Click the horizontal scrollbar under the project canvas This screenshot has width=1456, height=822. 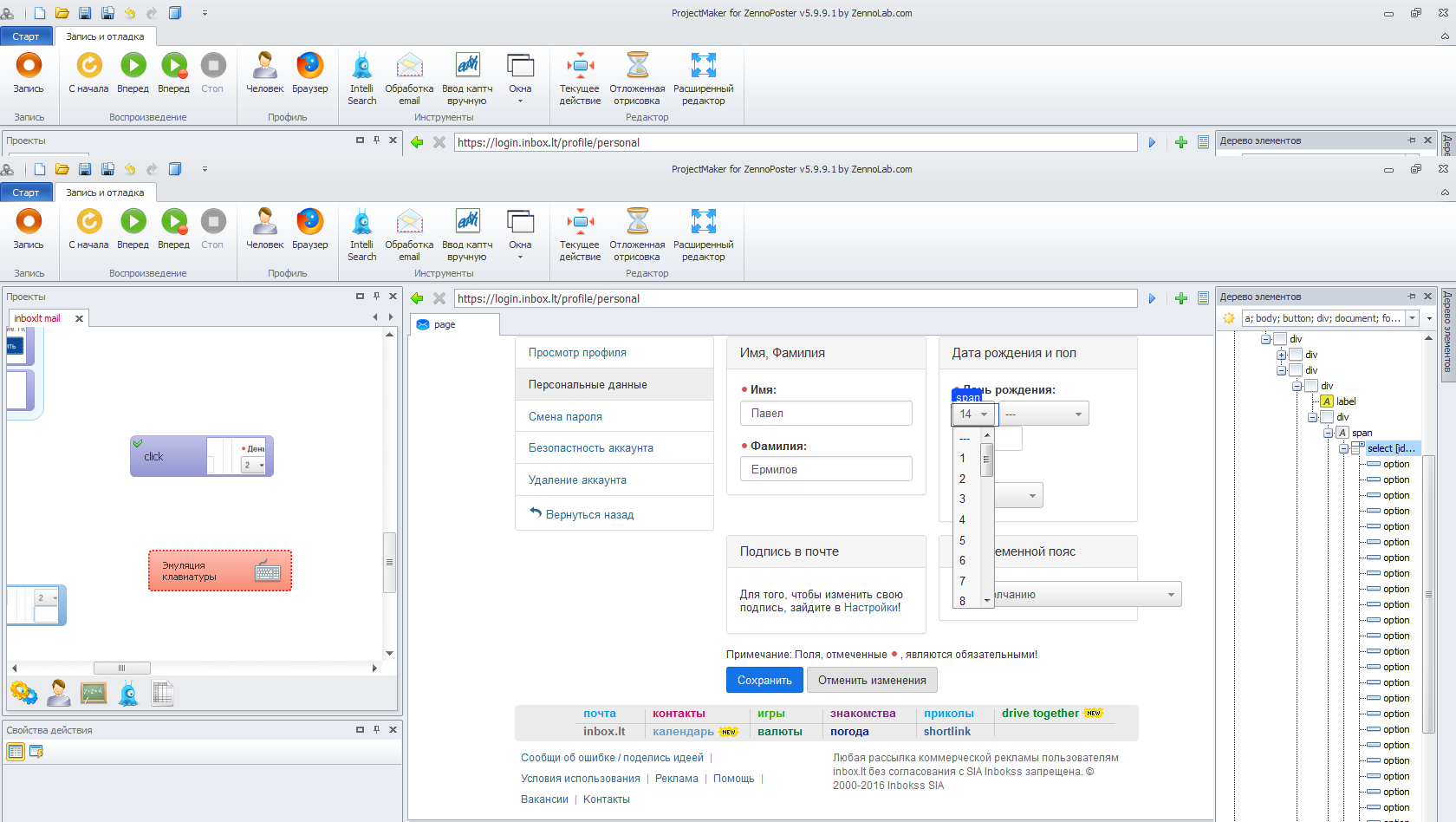(x=121, y=668)
